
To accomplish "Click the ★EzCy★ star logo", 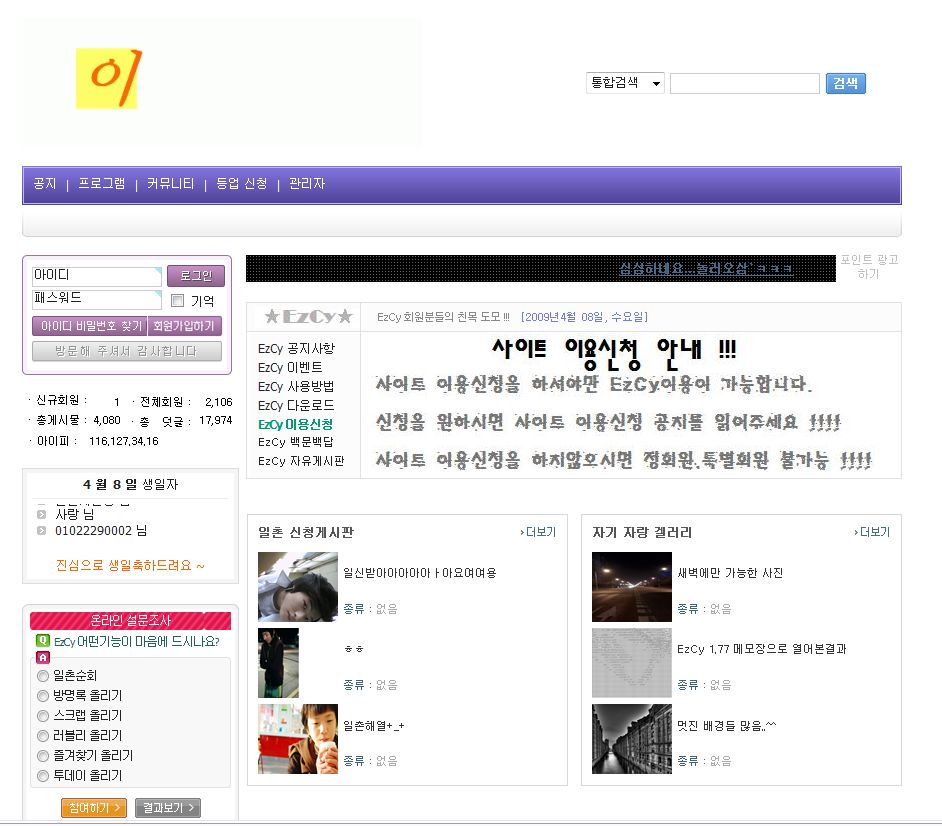I will 308,317.
